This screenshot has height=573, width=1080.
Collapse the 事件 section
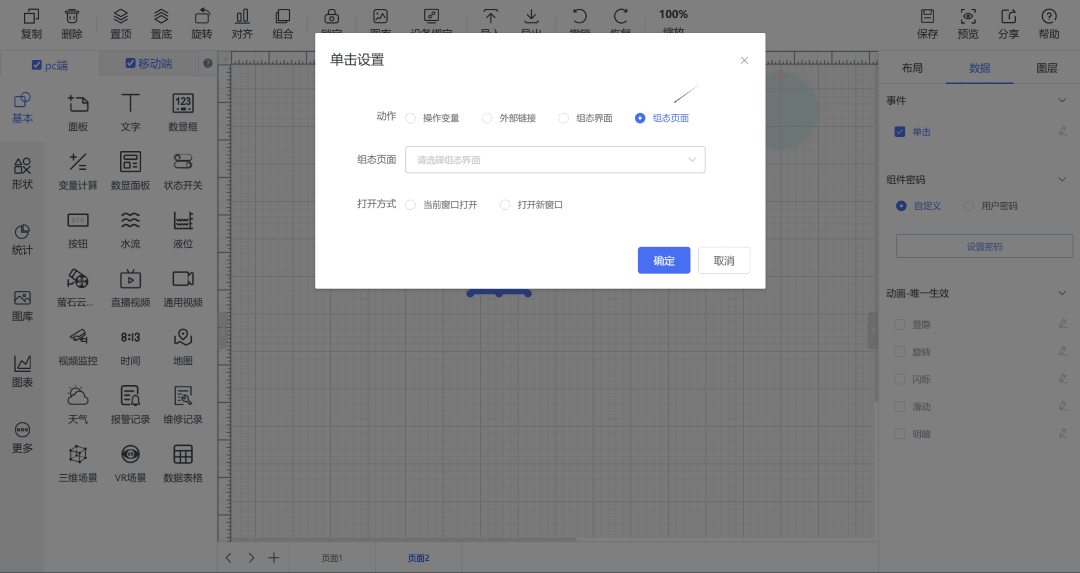coord(1062,101)
